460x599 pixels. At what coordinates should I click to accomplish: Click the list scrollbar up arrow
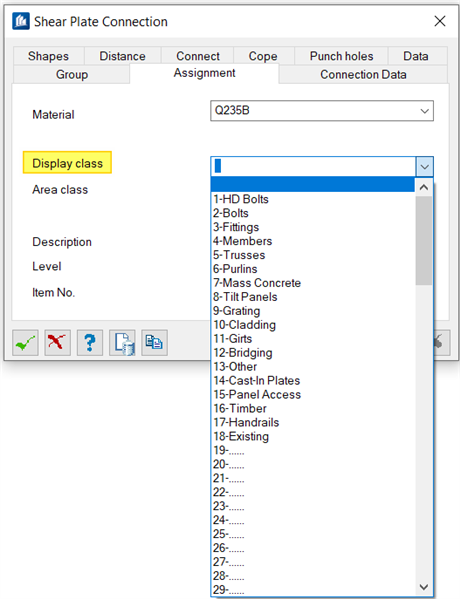(x=424, y=187)
